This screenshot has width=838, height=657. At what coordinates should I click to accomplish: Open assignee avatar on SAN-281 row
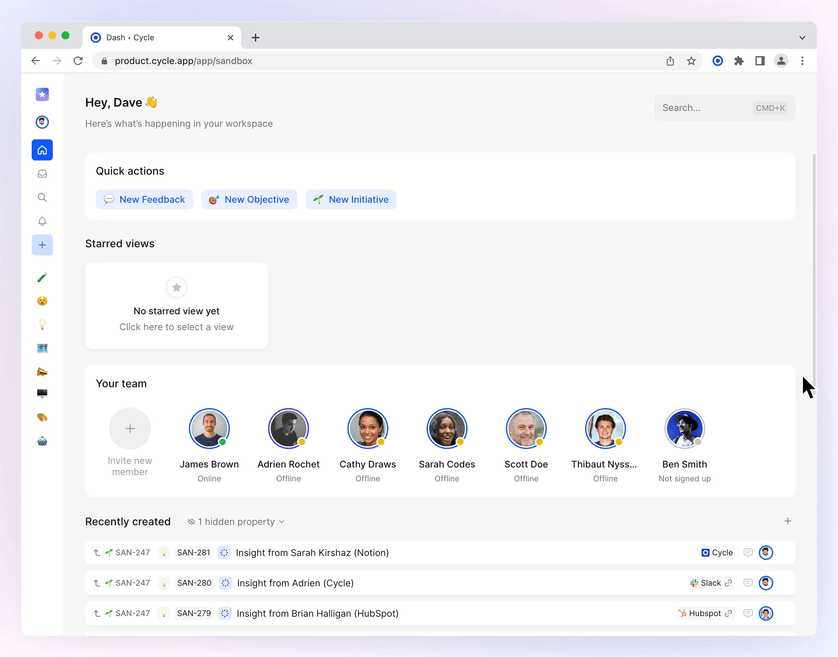pos(766,552)
